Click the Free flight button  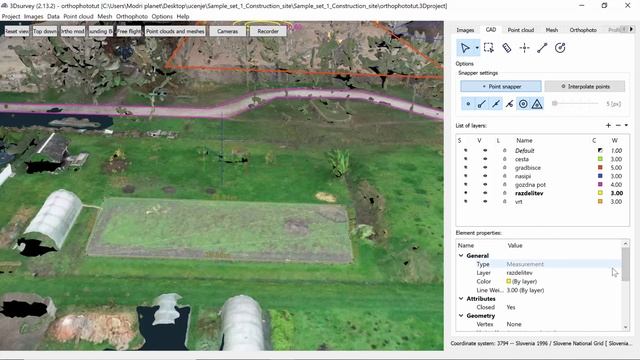pyautogui.click(x=129, y=31)
